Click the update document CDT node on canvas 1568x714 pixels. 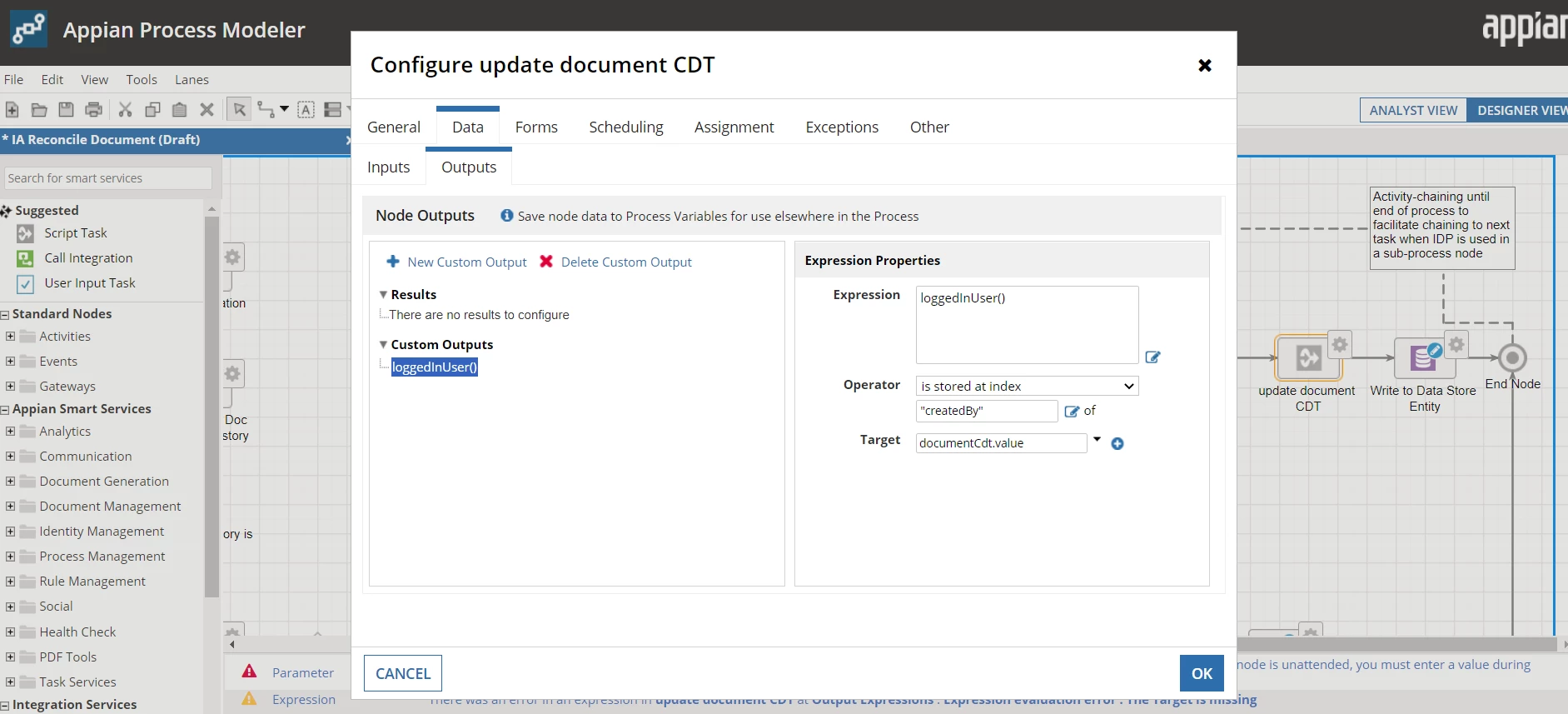(x=1307, y=358)
